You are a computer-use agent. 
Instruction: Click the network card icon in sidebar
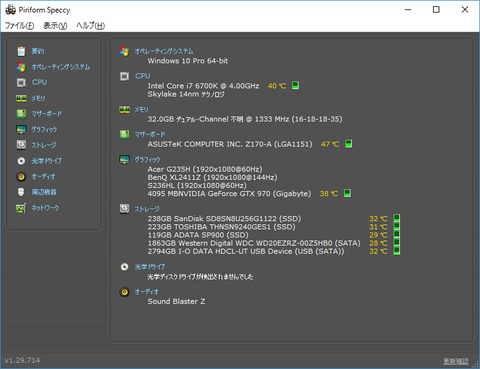tap(21, 208)
